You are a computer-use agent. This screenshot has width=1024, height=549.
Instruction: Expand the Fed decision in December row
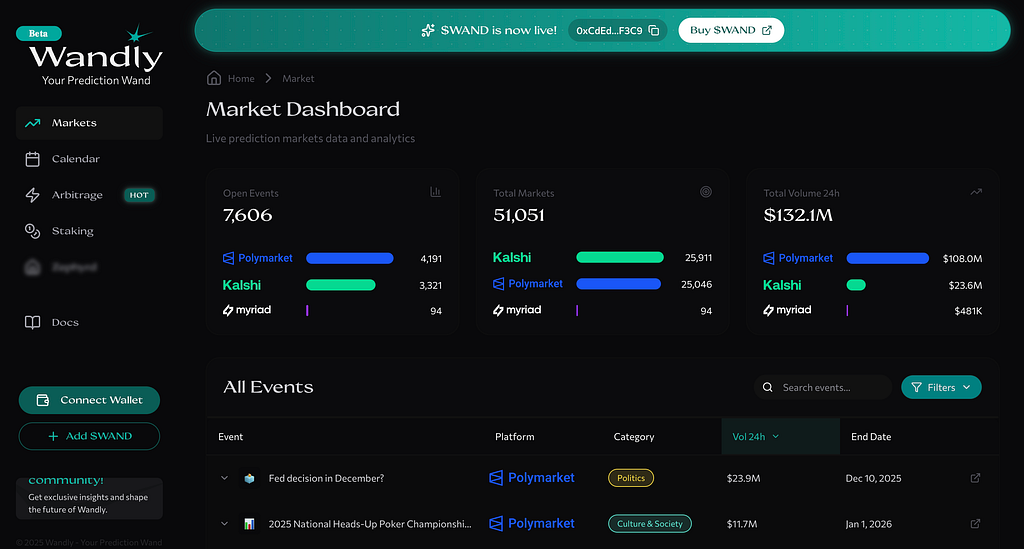coord(224,478)
